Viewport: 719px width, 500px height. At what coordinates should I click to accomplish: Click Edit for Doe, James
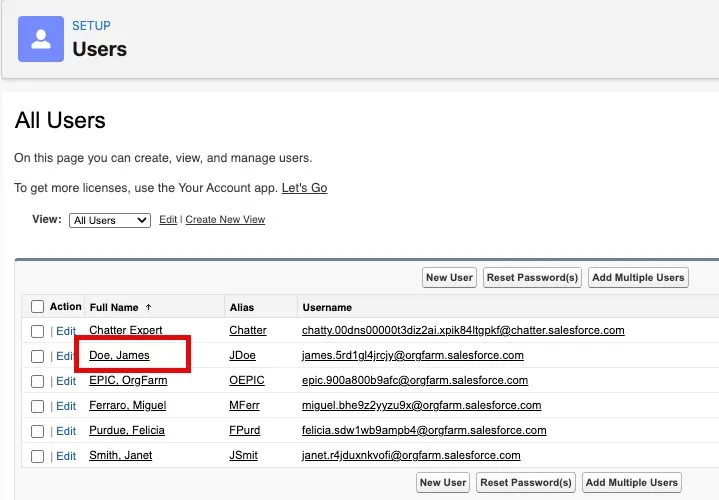pos(65,356)
